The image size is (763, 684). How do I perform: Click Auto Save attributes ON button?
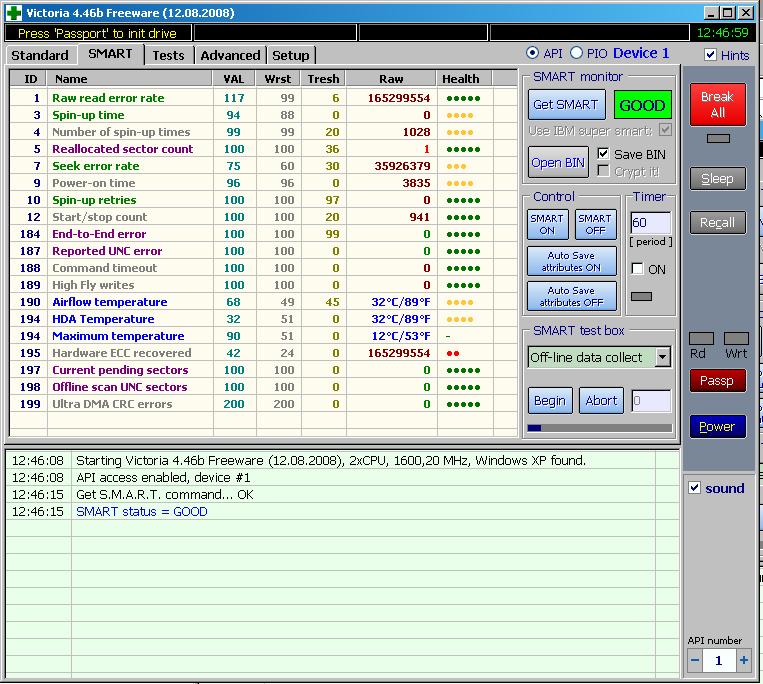[x=571, y=261]
